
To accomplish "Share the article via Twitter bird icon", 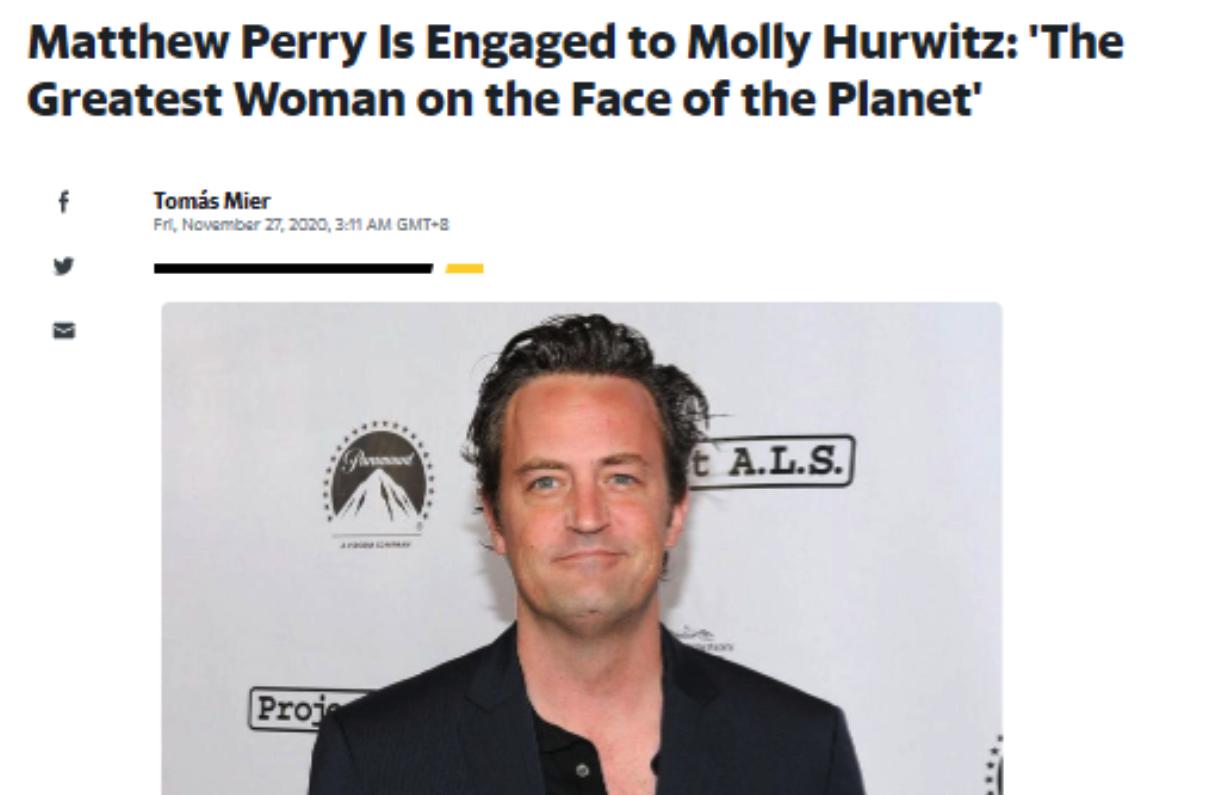I will tap(64, 266).
